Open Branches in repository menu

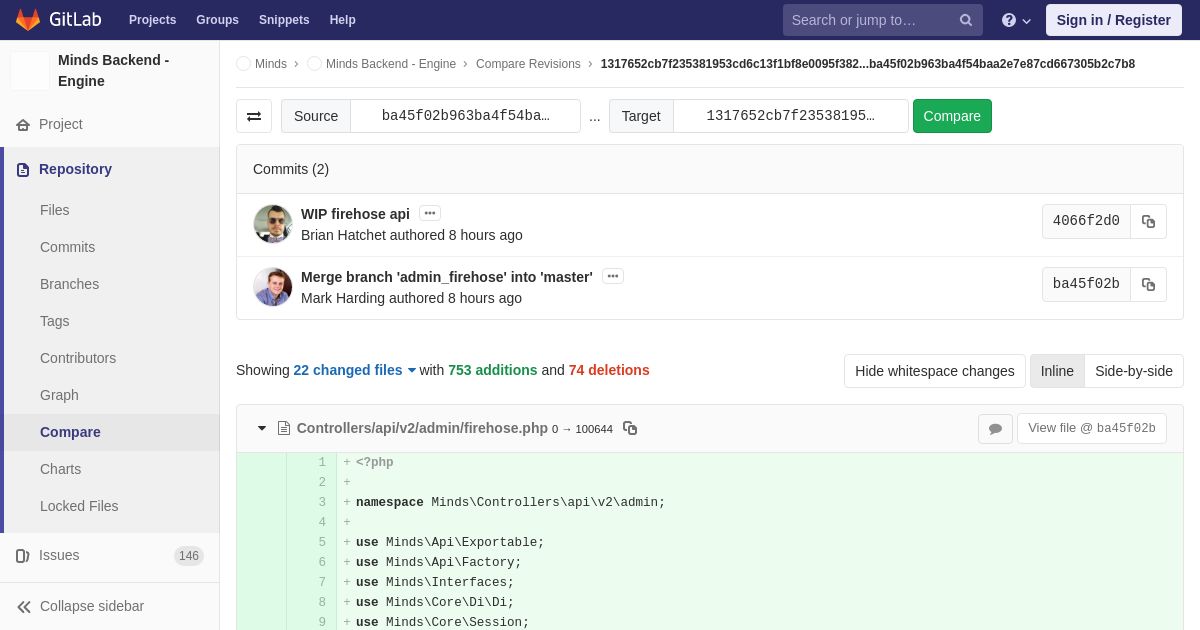pyautogui.click(x=69, y=284)
